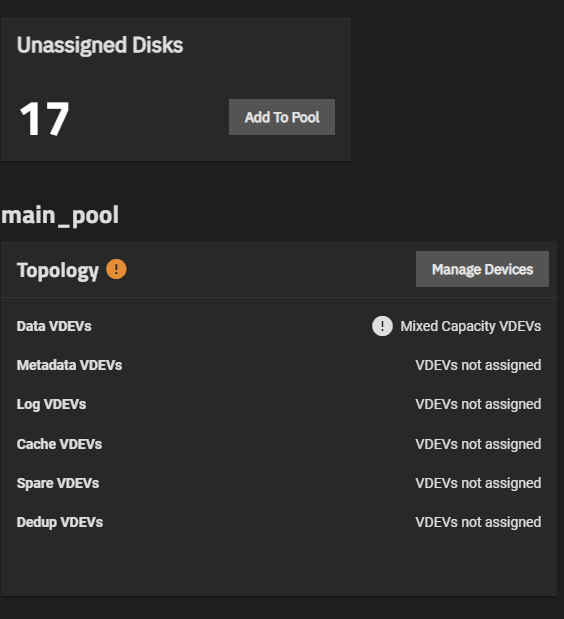Select the main_pool title
The width and height of the screenshot is (564, 619).
click(60, 216)
